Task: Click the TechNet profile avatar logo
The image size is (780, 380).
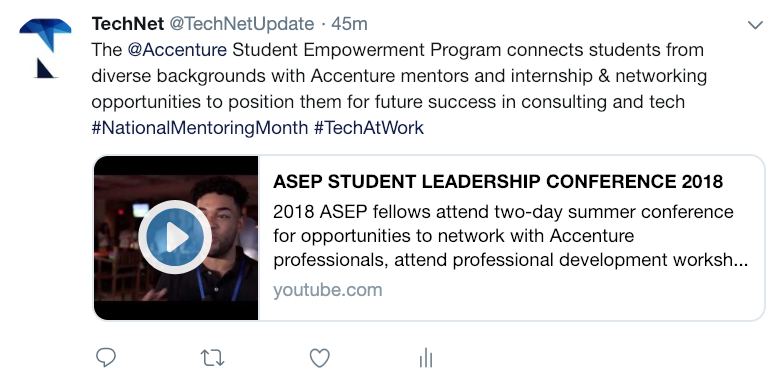Action: coord(45,48)
